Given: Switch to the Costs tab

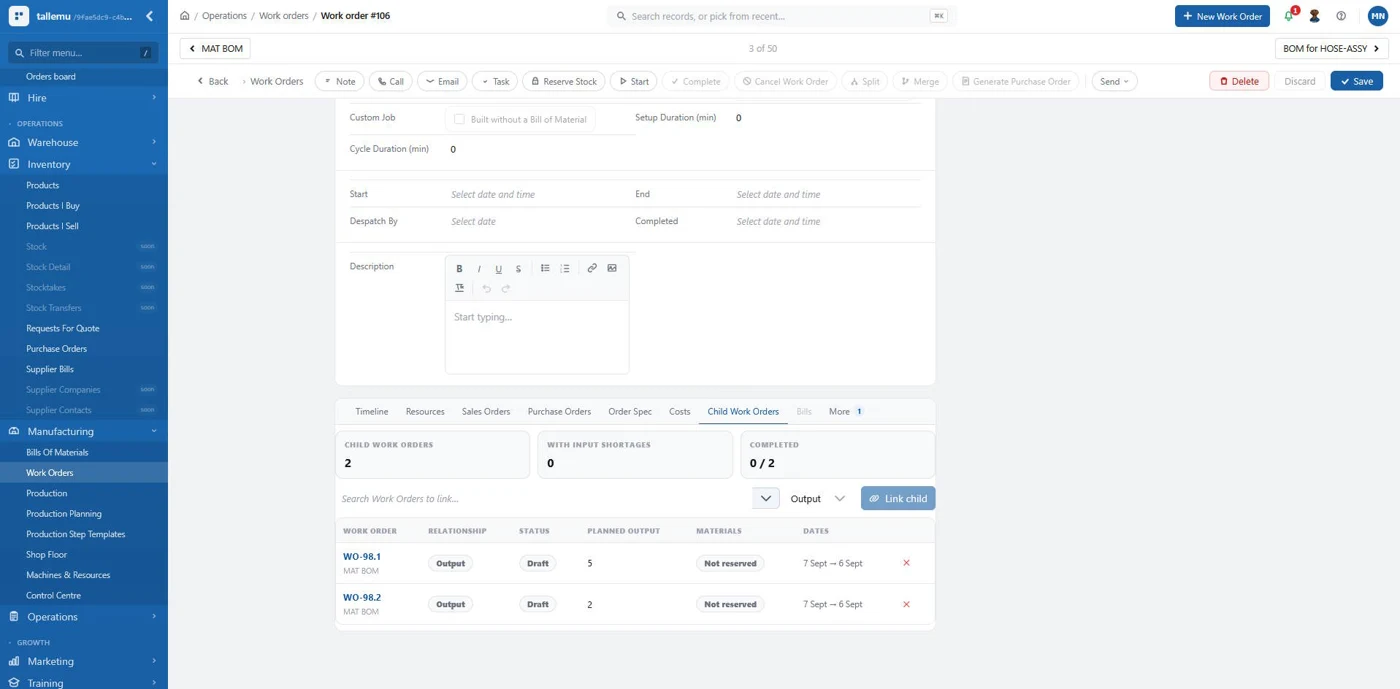Looking at the screenshot, I should coord(680,411).
